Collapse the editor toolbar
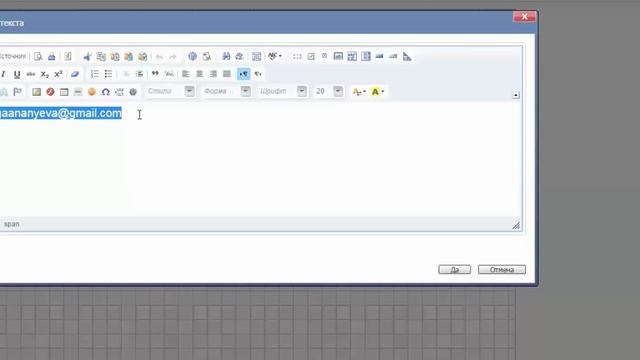This screenshot has height=360, width=640. coord(516,95)
